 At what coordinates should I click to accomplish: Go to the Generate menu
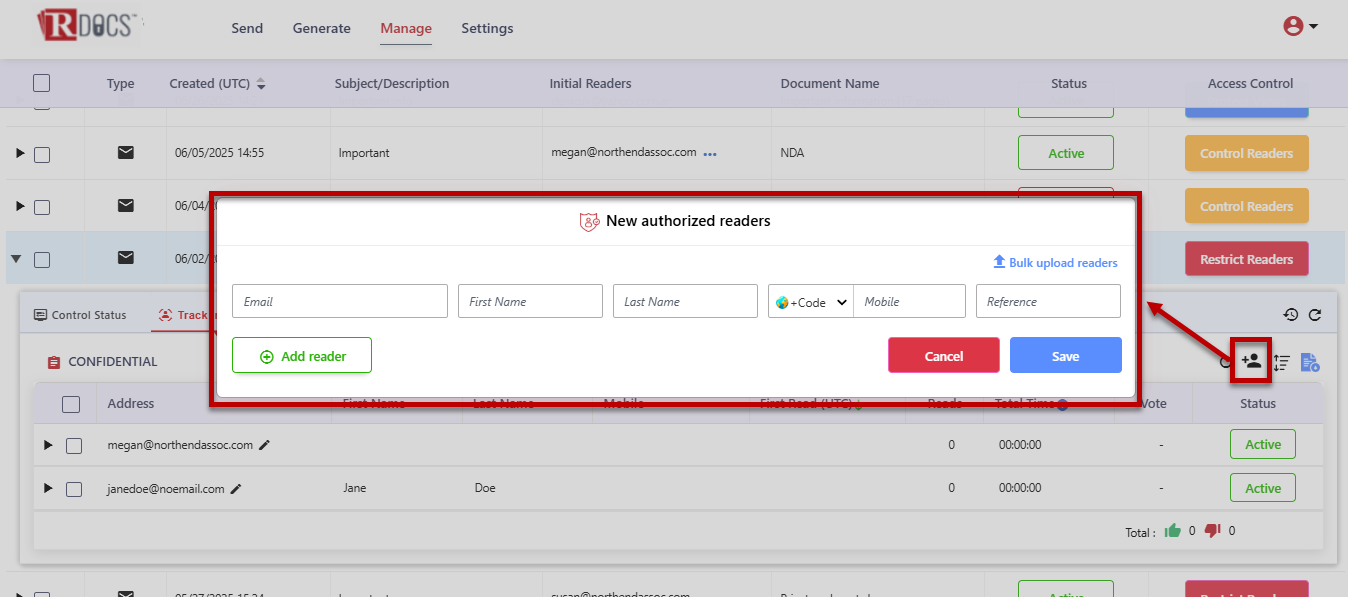(x=321, y=28)
